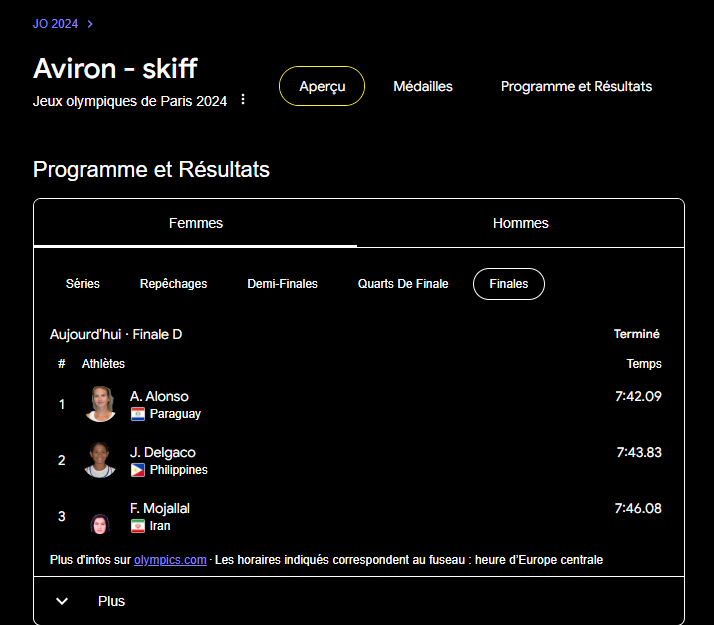This screenshot has height=625, width=714.
Task: Click the Iran flag icon
Action: pyautogui.click(x=138, y=526)
